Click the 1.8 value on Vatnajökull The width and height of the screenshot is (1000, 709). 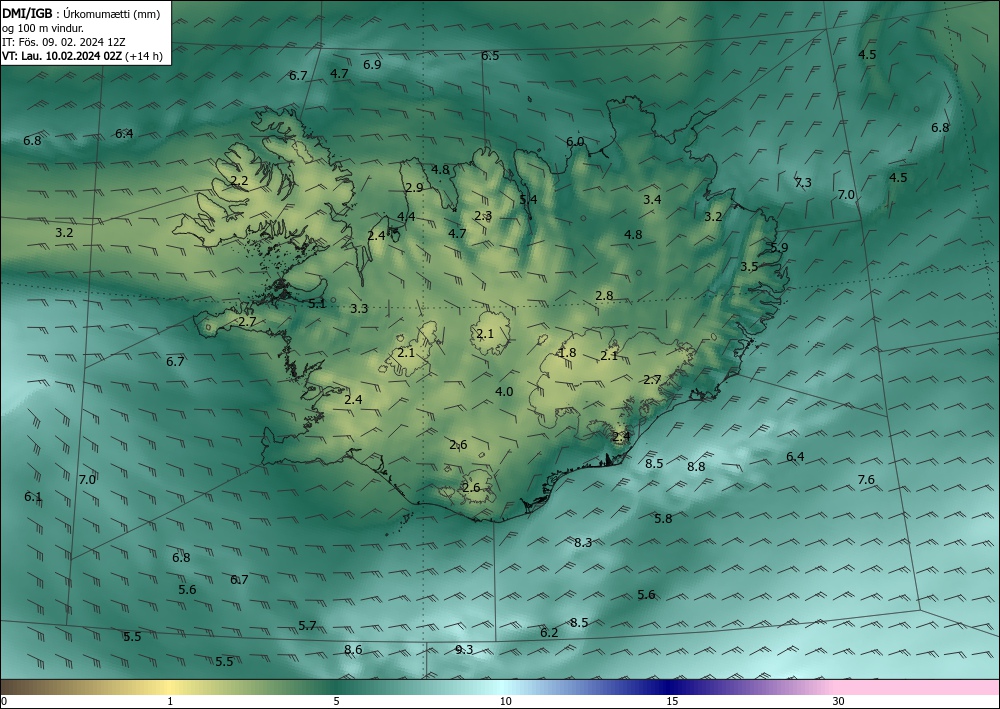point(567,353)
